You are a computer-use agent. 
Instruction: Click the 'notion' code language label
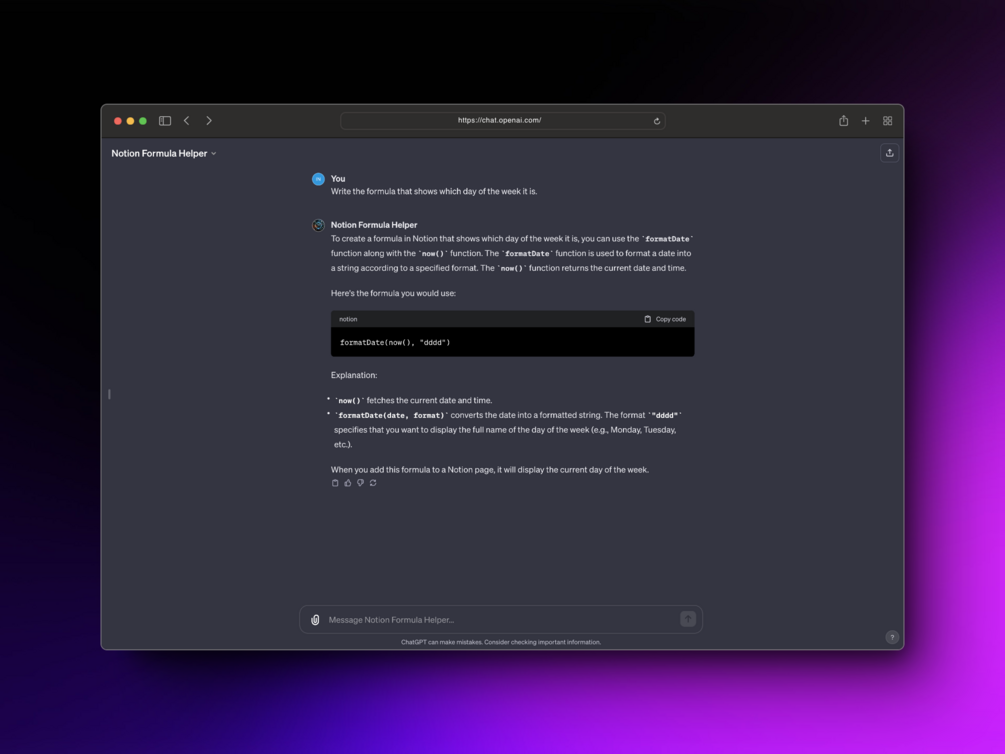pyautogui.click(x=348, y=319)
